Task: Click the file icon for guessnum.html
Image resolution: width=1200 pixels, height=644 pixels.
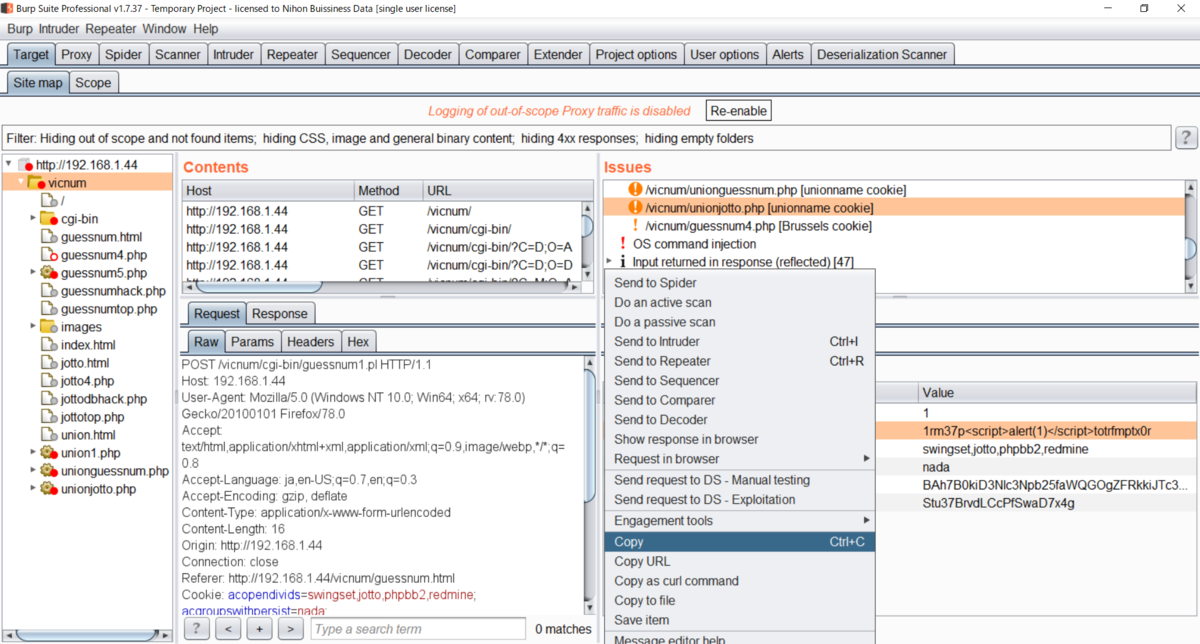Action: (50, 237)
